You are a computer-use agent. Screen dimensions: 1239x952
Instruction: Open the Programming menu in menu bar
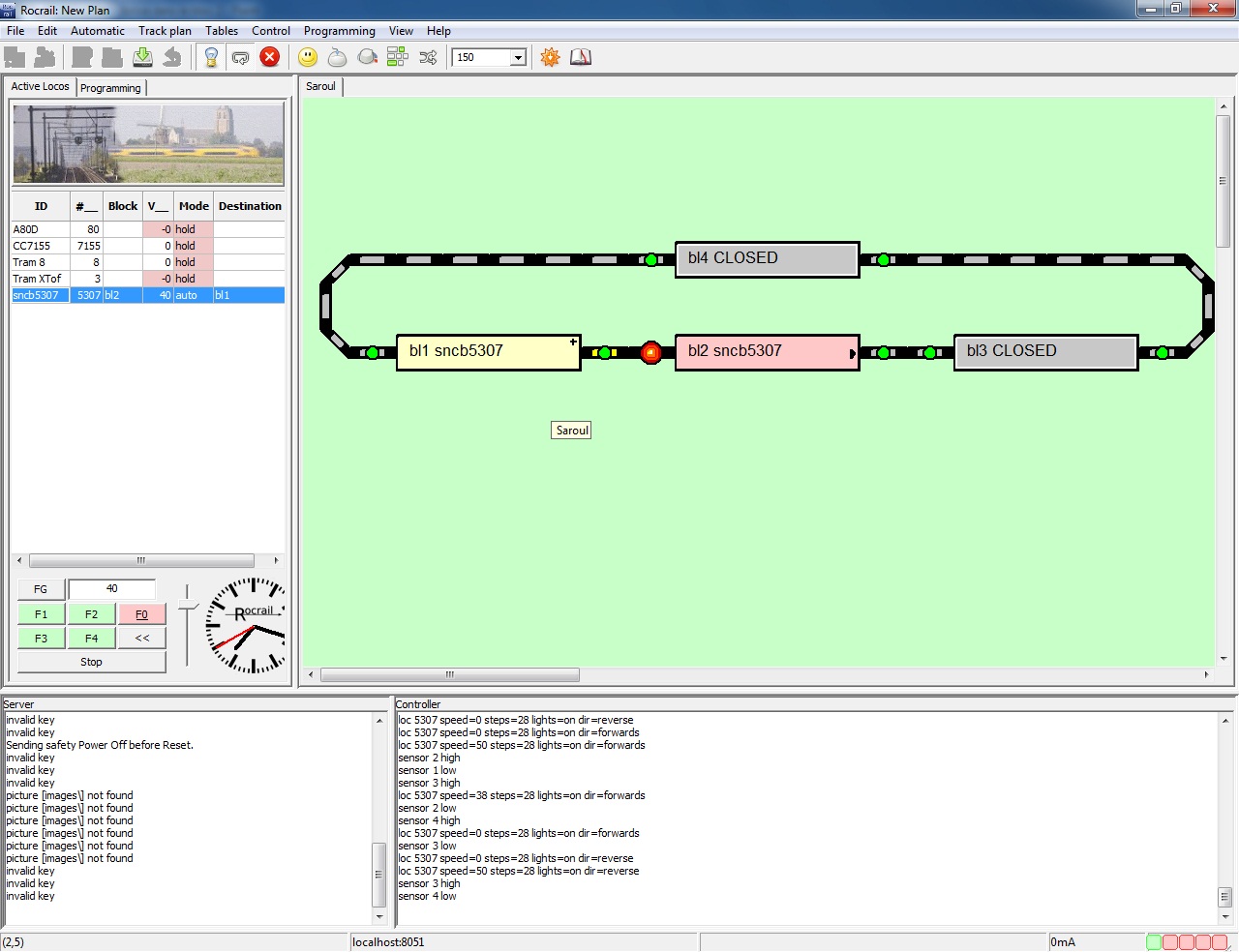(340, 31)
